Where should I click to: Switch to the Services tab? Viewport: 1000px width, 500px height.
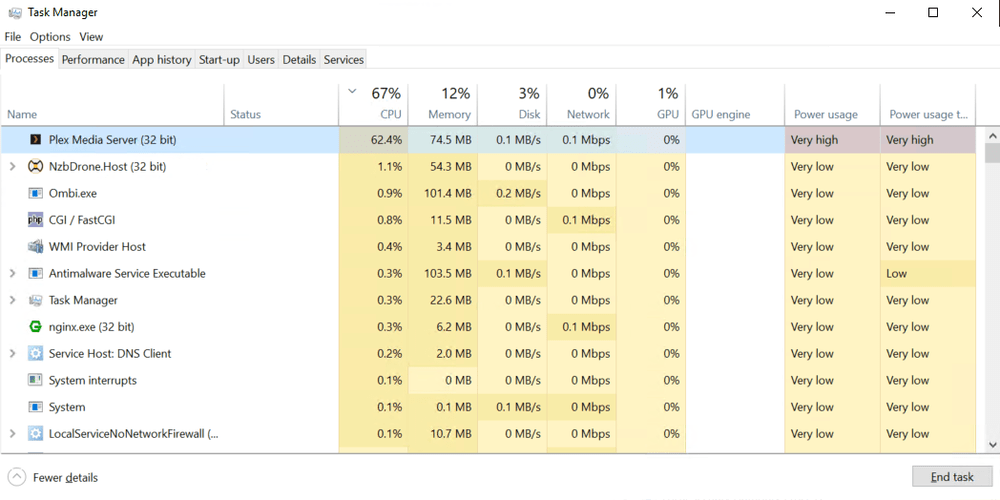tap(344, 59)
